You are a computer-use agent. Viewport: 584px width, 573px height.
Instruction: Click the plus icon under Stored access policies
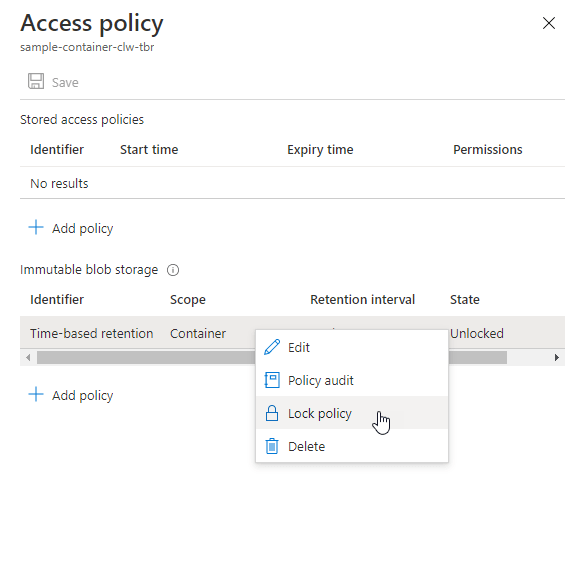36,227
